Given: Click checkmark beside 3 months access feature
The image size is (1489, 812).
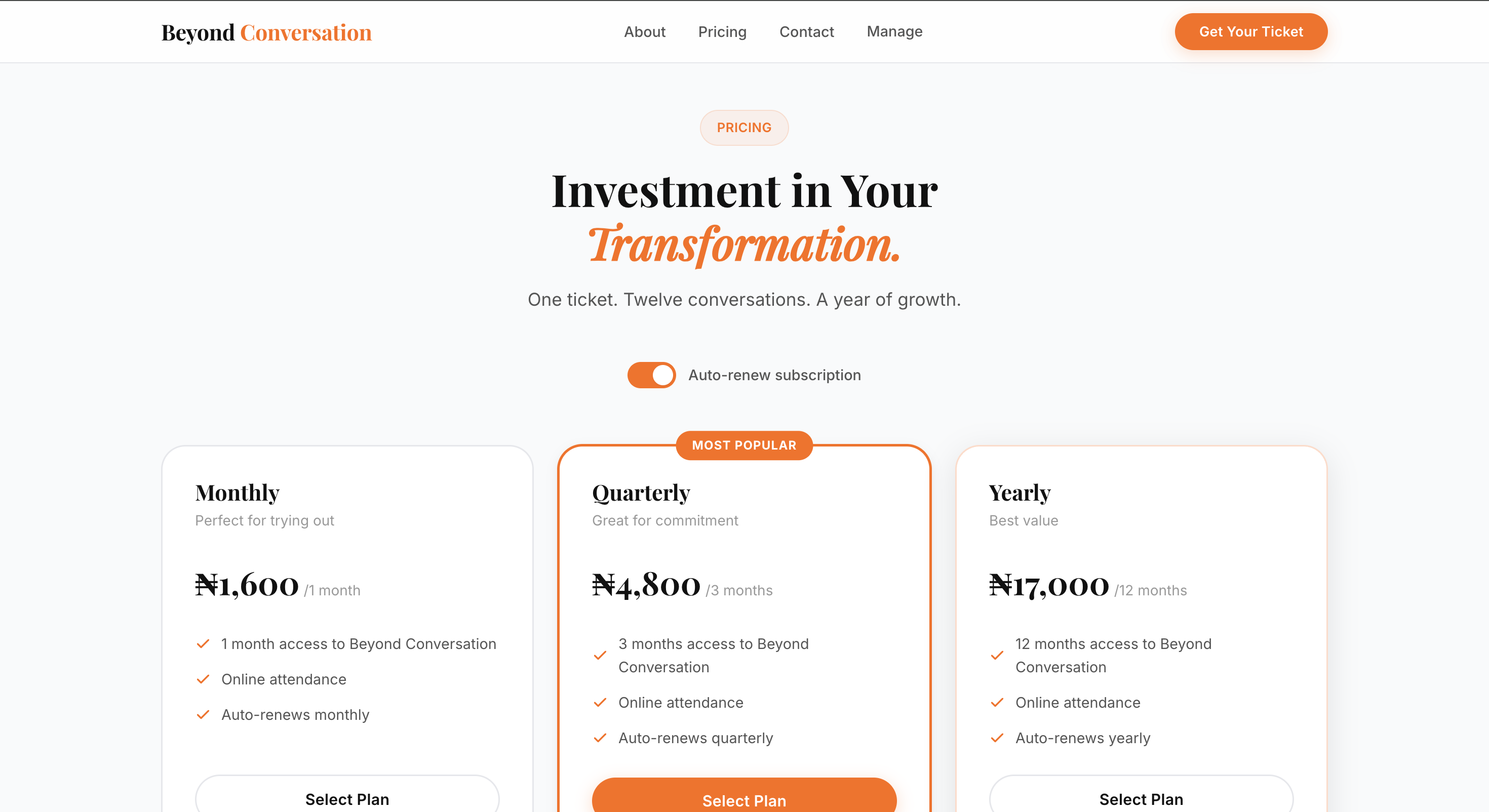Looking at the screenshot, I should [600, 656].
